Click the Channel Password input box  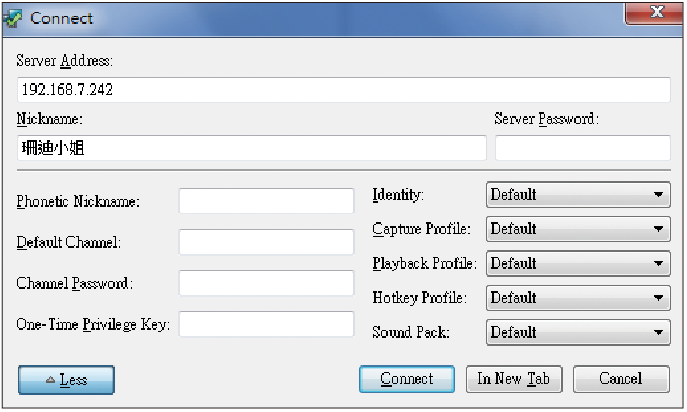266,283
